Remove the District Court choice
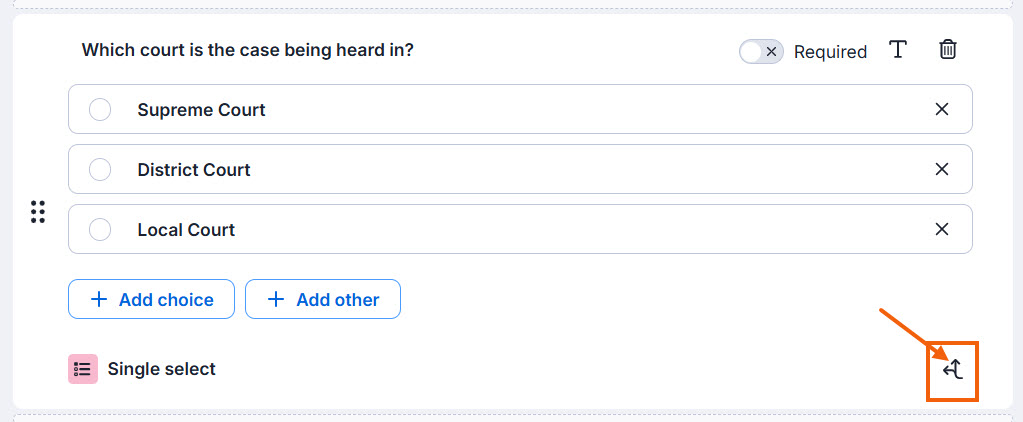The width and height of the screenshot is (1023, 422). 941,169
